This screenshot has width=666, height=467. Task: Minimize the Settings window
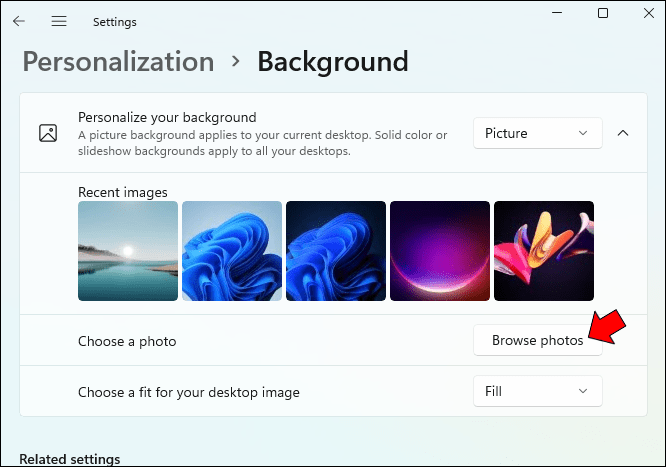tap(556, 13)
